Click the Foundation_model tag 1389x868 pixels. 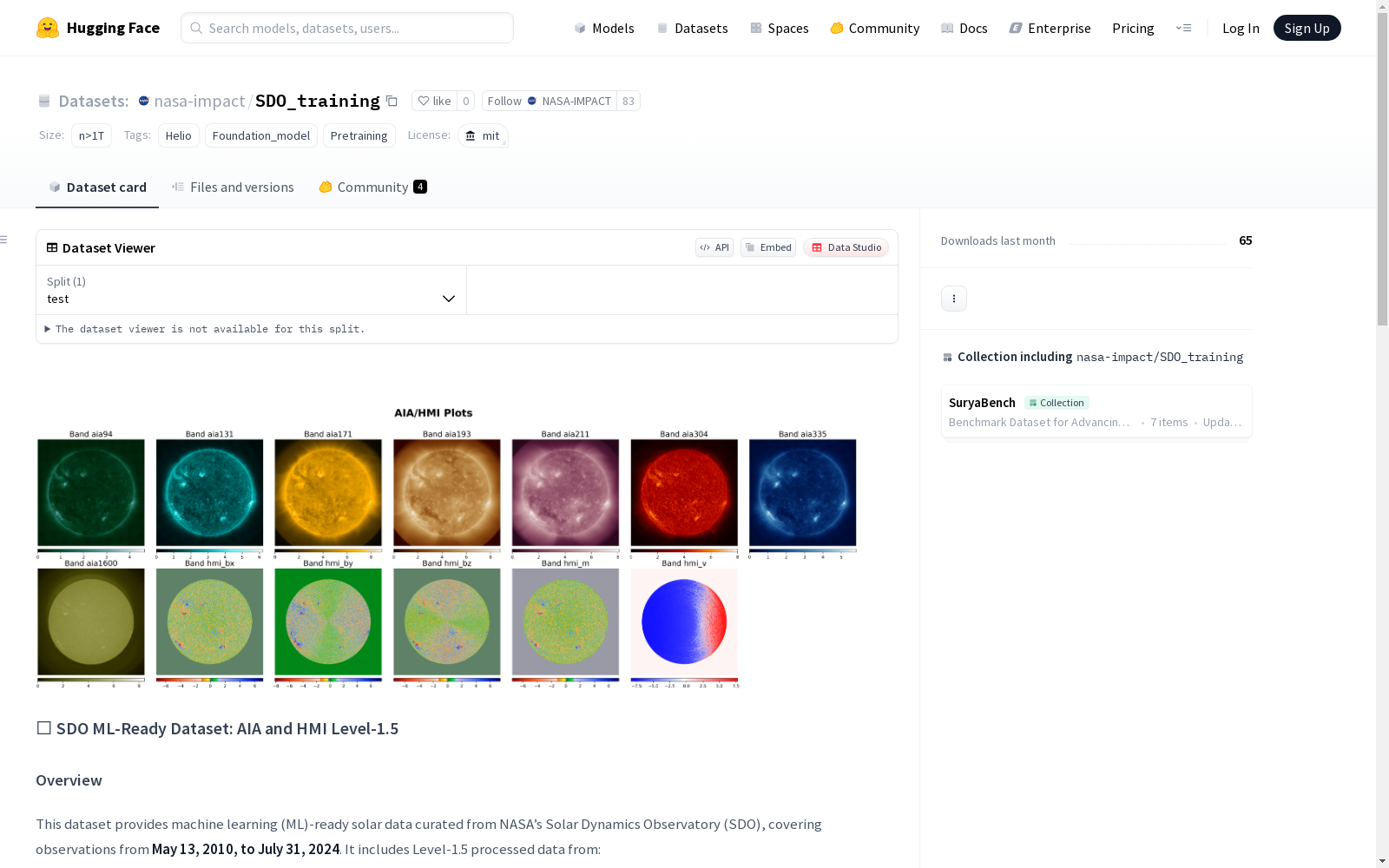[x=261, y=135]
